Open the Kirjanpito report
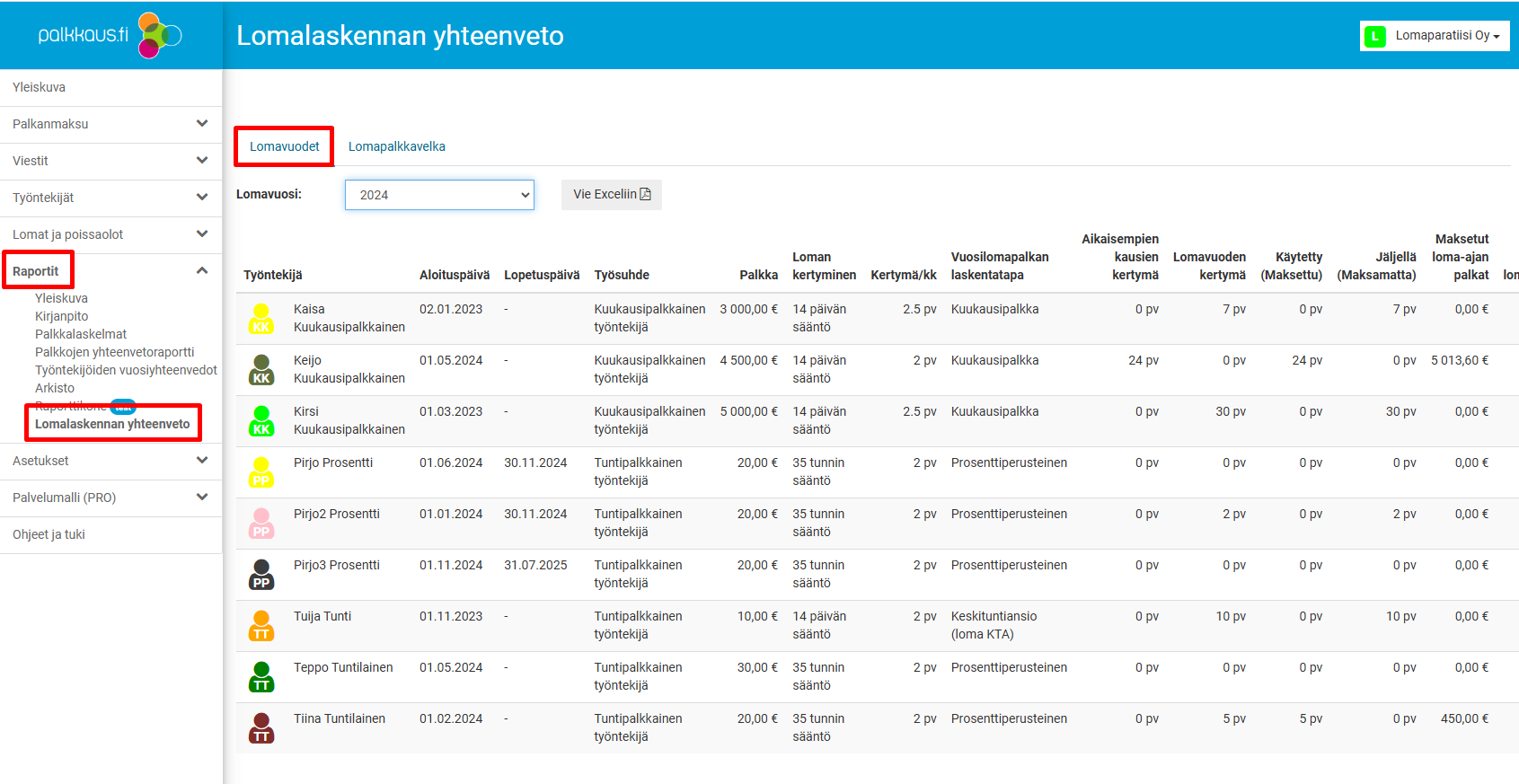 click(61, 316)
